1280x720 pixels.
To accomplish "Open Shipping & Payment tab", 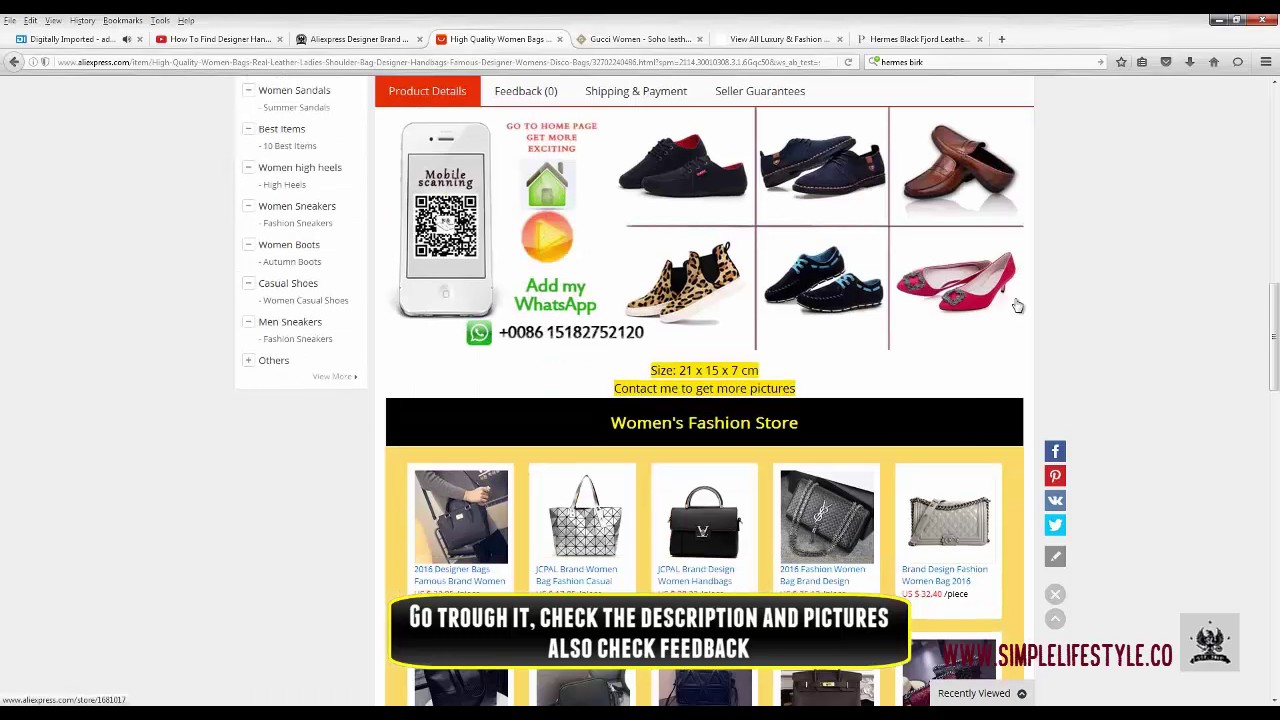I will [636, 91].
